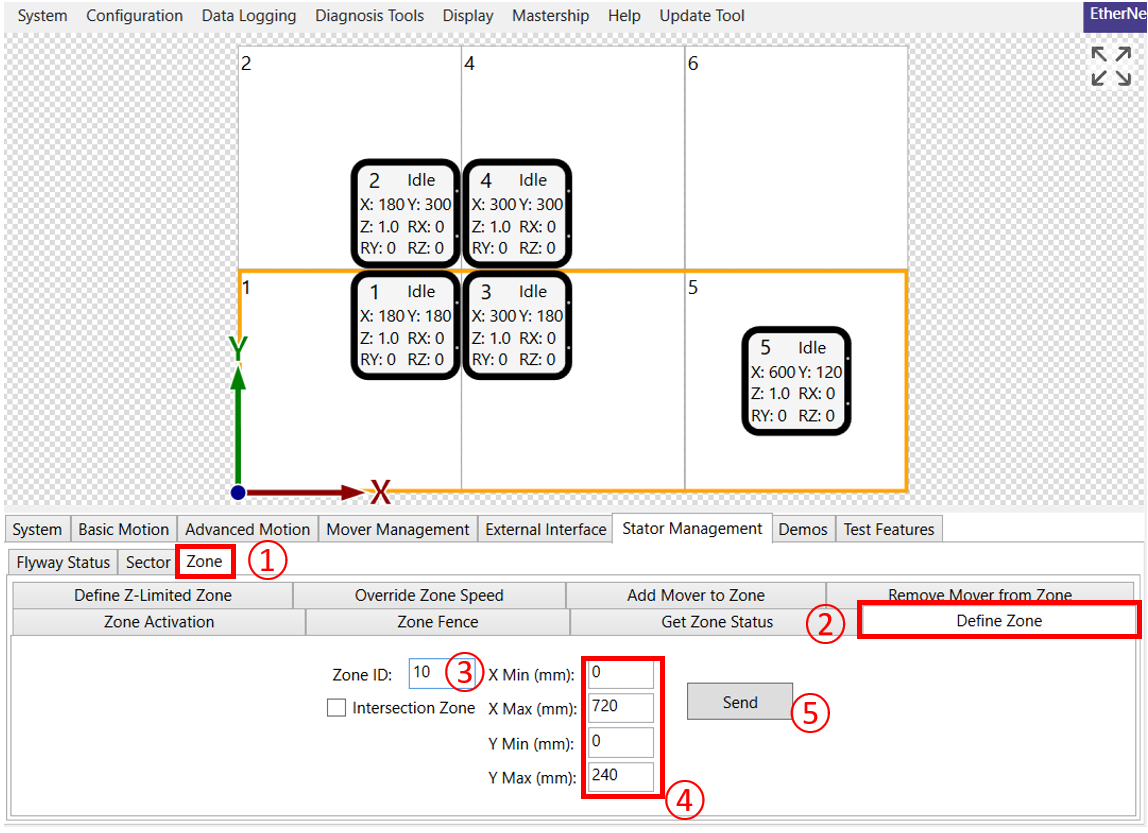Viewport: 1148px width, 833px height.
Task: Open the Configuration menu
Action: [134, 16]
